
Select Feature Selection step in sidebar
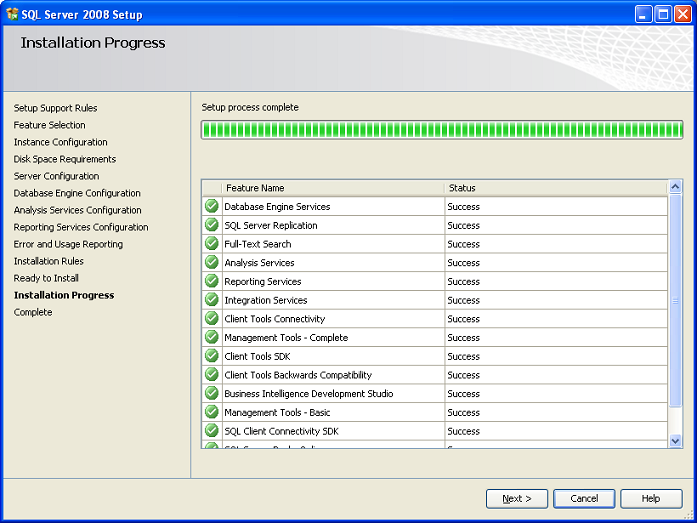click(x=49, y=125)
